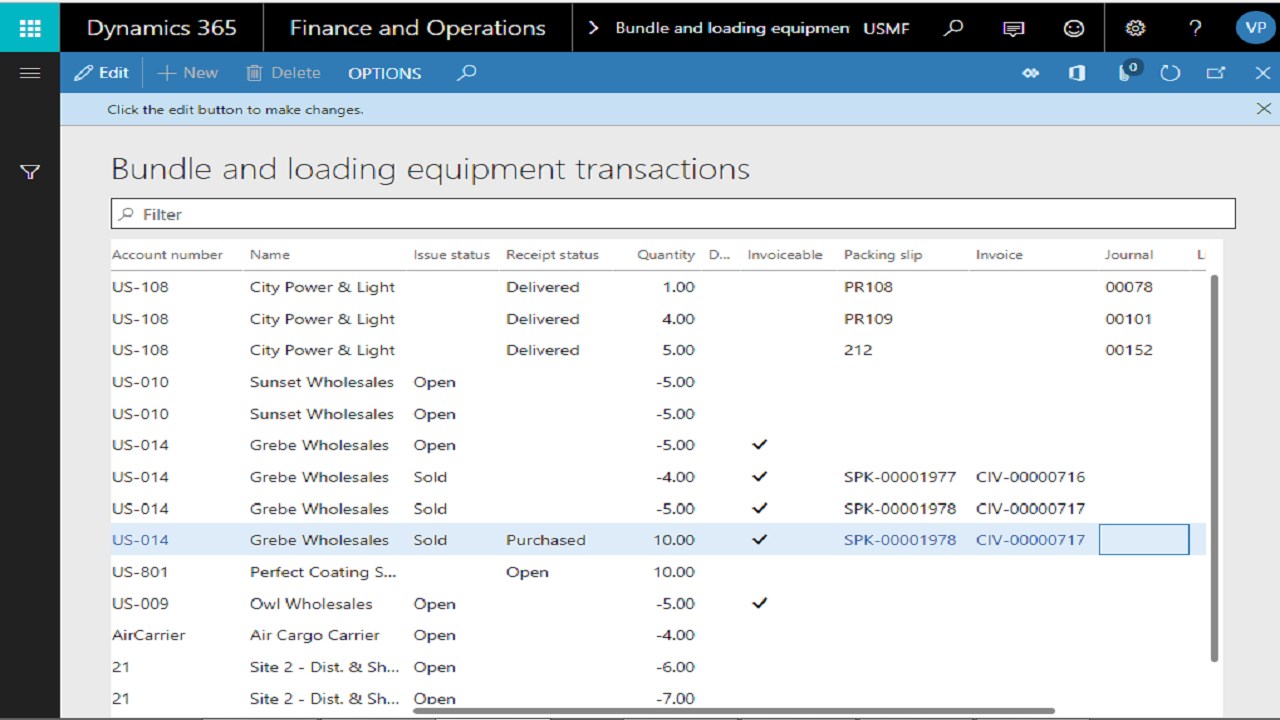Open the Settings gear menu
1280x720 pixels.
click(1135, 27)
